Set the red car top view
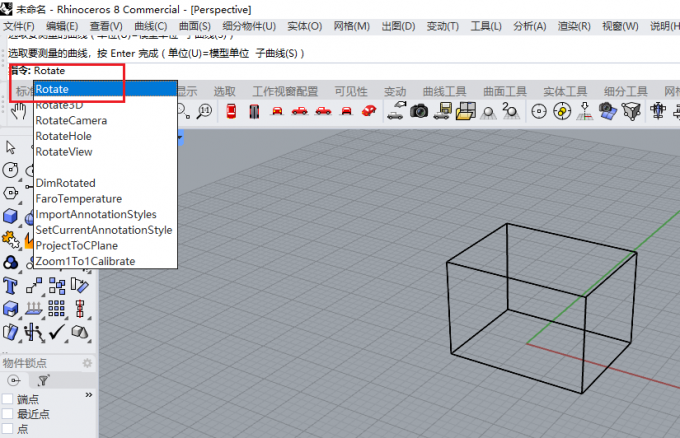 pyautogui.click(x=231, y=111)
